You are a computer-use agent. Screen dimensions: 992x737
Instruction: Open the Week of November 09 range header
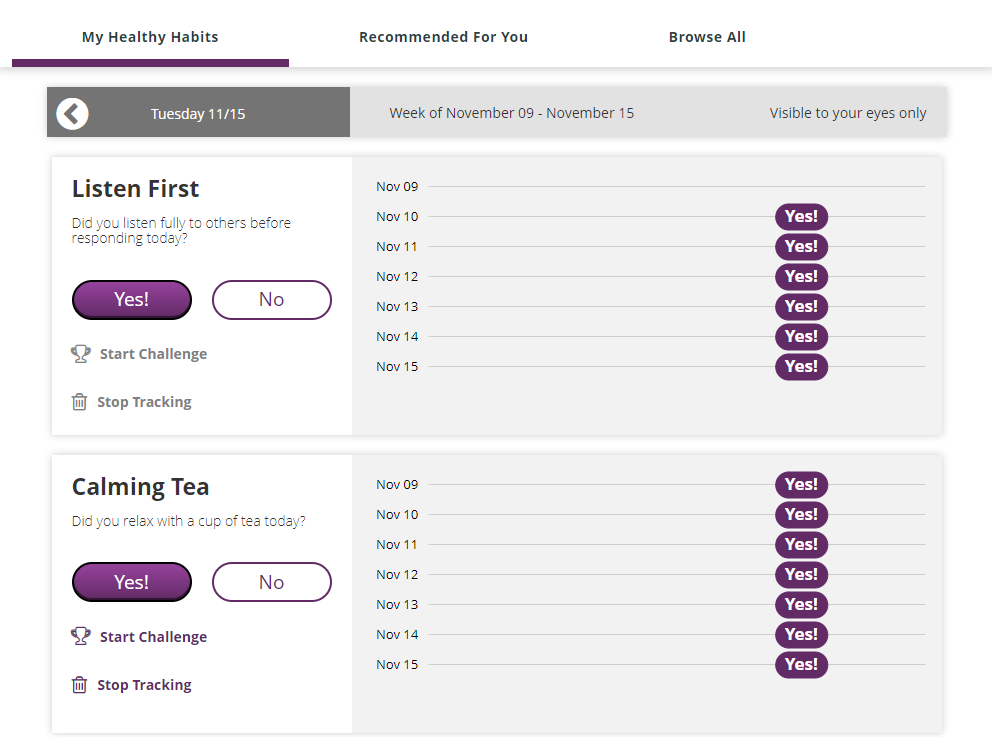[511, 113]
